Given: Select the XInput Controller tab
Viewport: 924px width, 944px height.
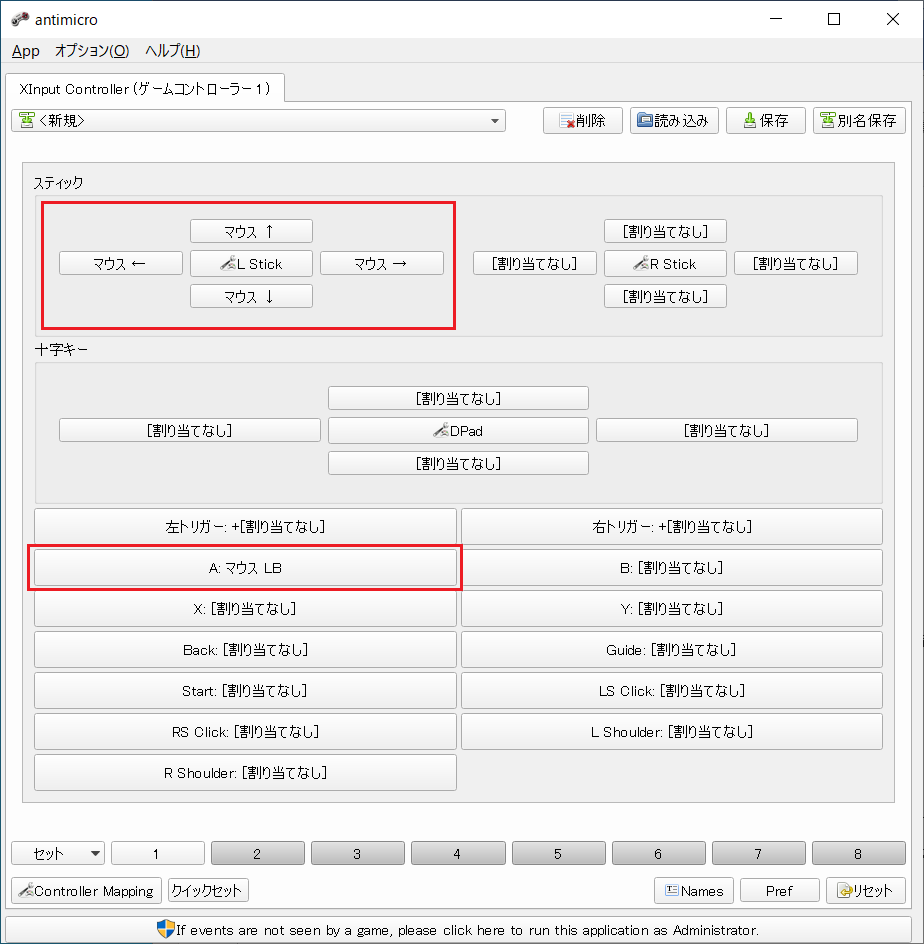Looking at the screenshot, I should [144, 89].
